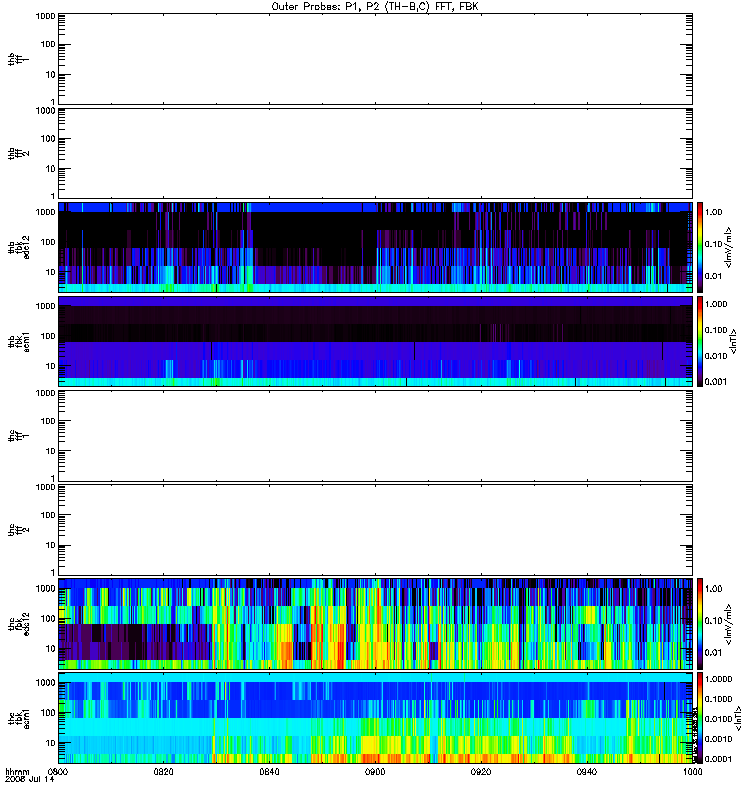The height and width of the screenshot is (800, 750).
Task: Click the "0800" time axis label
Action: click(x=58, y=771)
